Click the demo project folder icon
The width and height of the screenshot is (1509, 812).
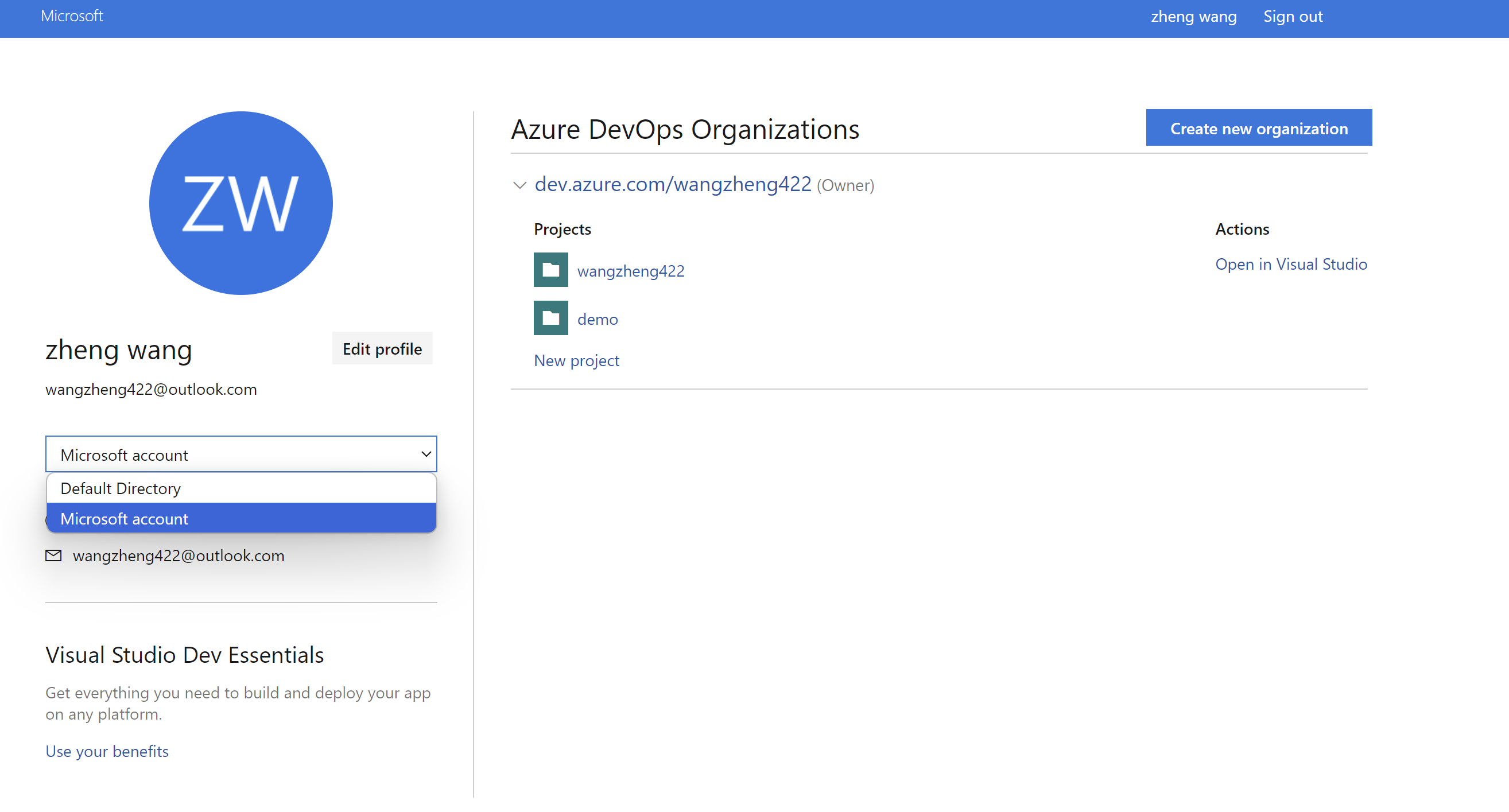pyautogui.click(x=550, y=317)
